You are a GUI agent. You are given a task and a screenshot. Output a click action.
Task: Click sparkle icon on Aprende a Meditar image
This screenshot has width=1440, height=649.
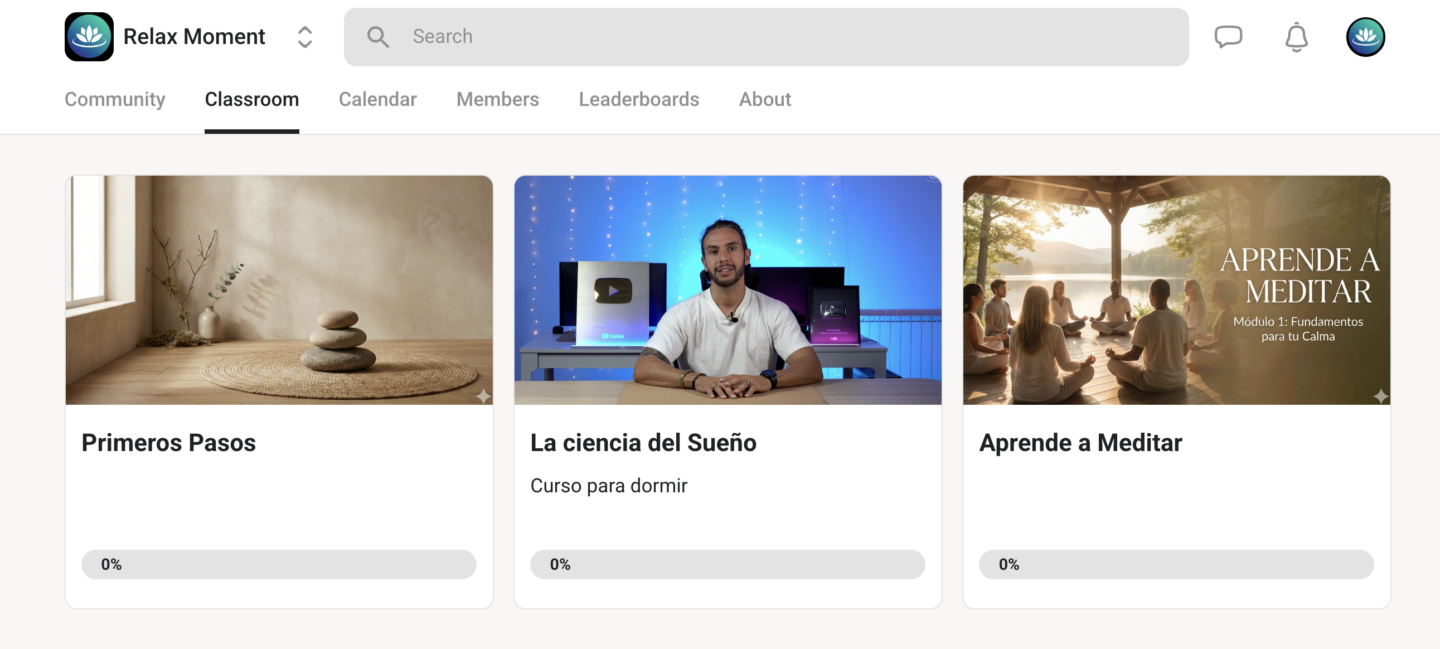(1381, 396)
